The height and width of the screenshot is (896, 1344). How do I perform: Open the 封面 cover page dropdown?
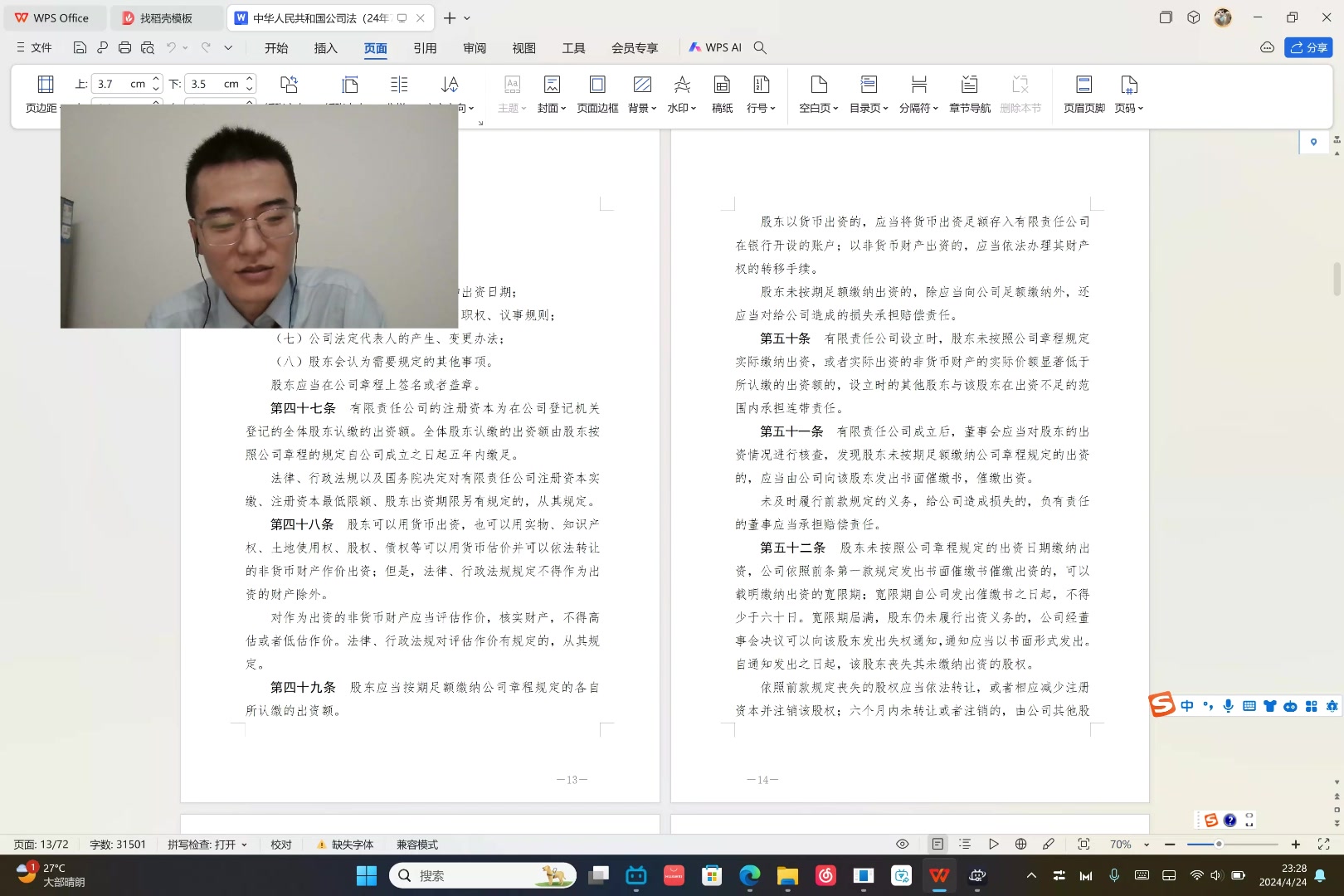[x=552, y=94]
